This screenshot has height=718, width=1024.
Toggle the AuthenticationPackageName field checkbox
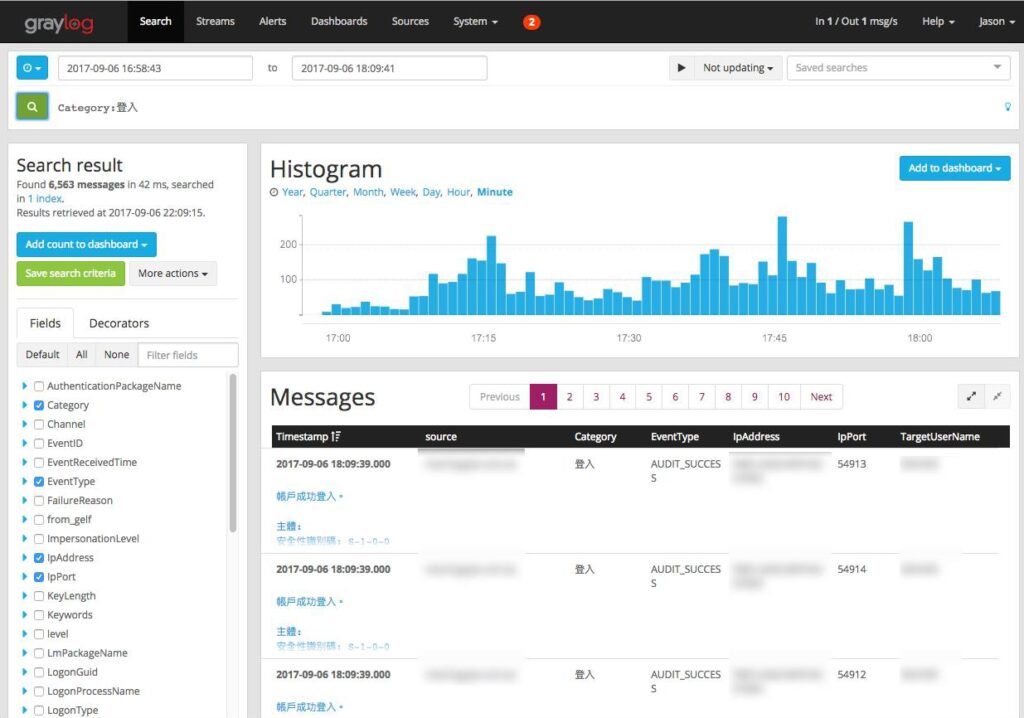tap(39, 386)
